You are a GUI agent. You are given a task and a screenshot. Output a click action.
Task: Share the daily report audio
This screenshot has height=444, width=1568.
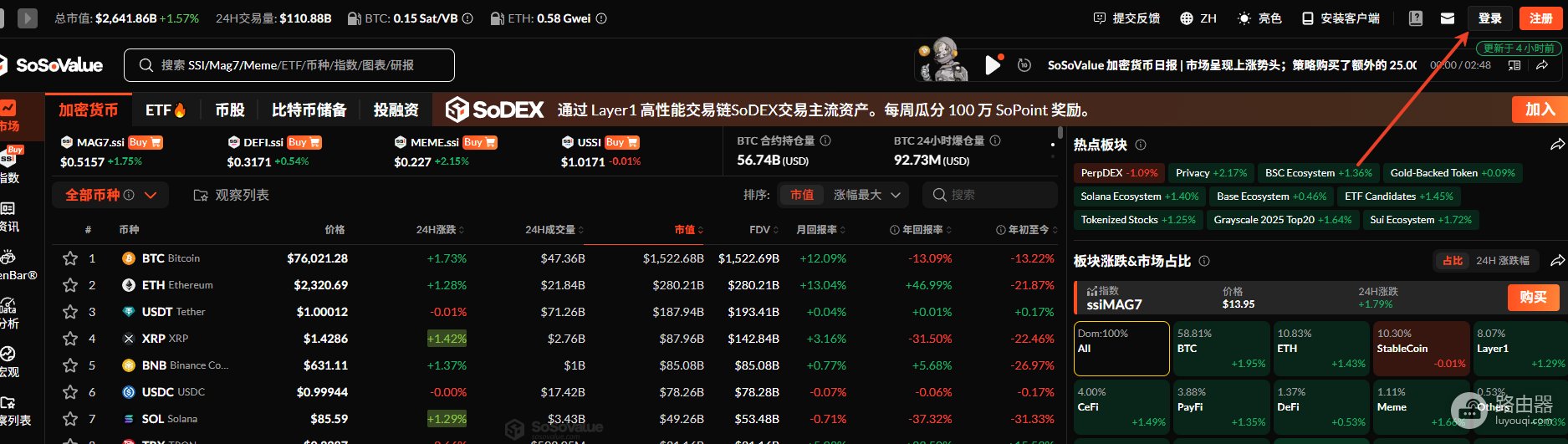(1542, 65)
